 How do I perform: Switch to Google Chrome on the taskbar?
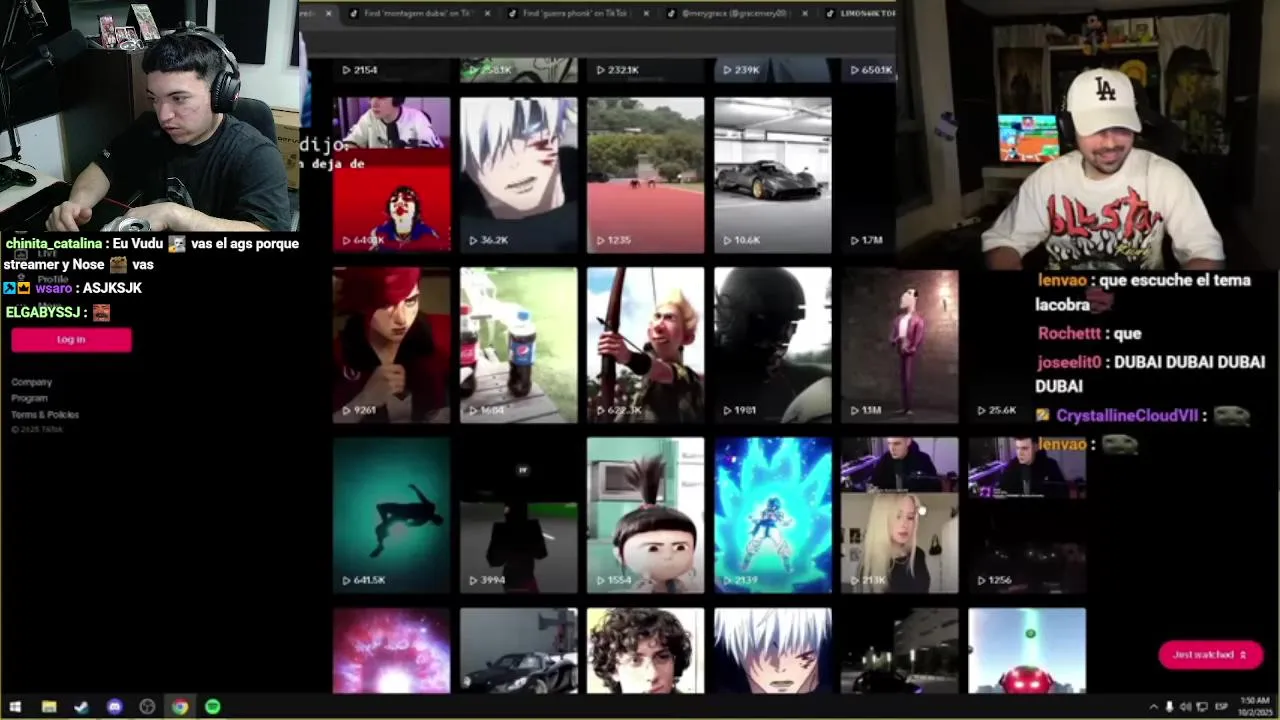(x=180, y=707)
